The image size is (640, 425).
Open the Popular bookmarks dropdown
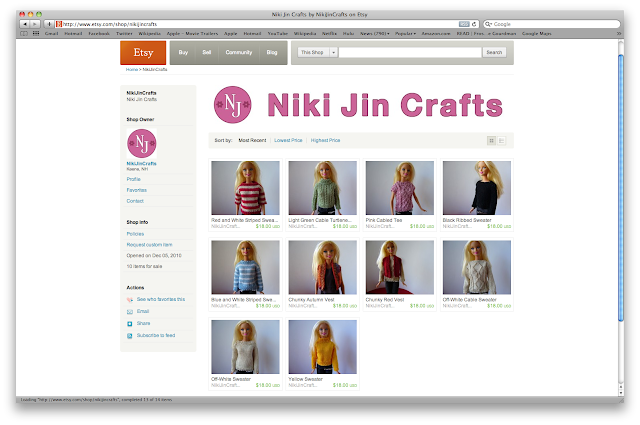pyautogui.click(x=405, y=33)
